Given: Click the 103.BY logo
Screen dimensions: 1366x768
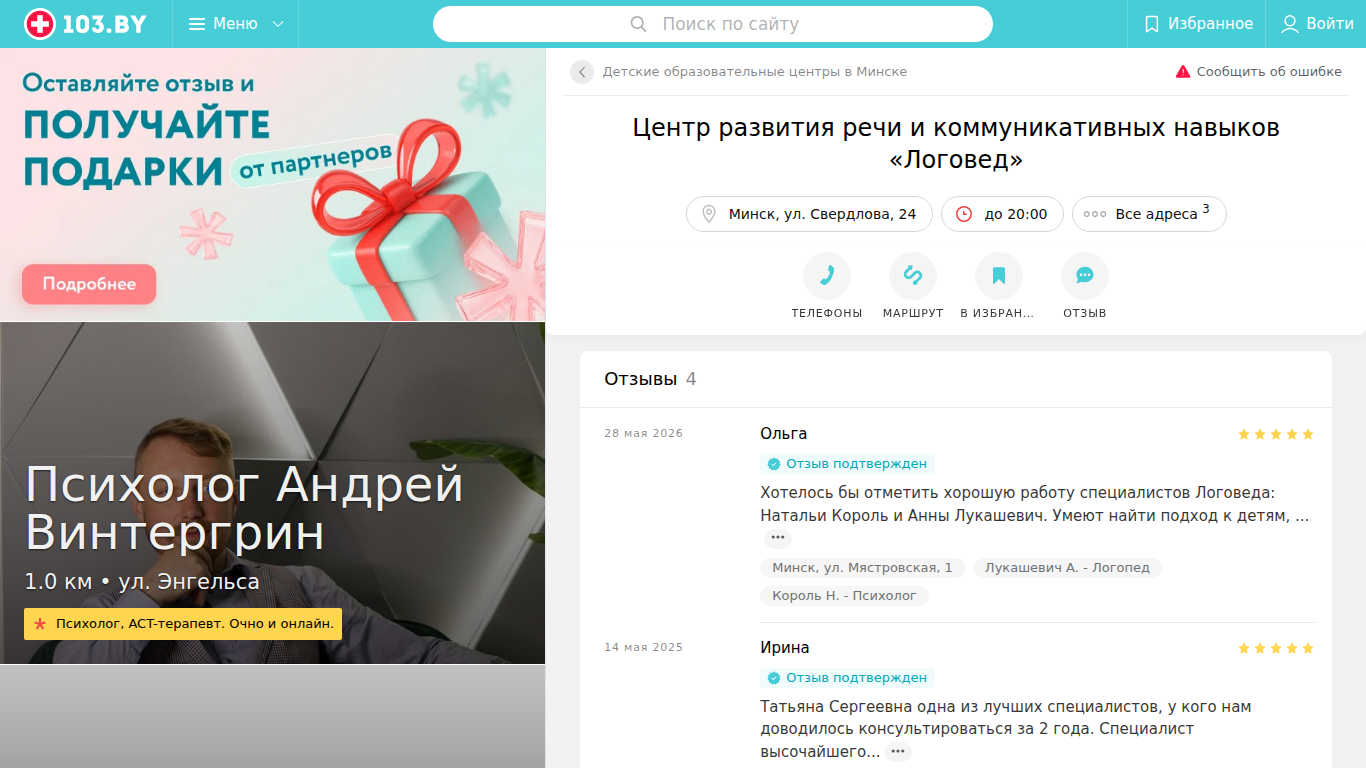Looking at the screenshot, I should point(85,24).
